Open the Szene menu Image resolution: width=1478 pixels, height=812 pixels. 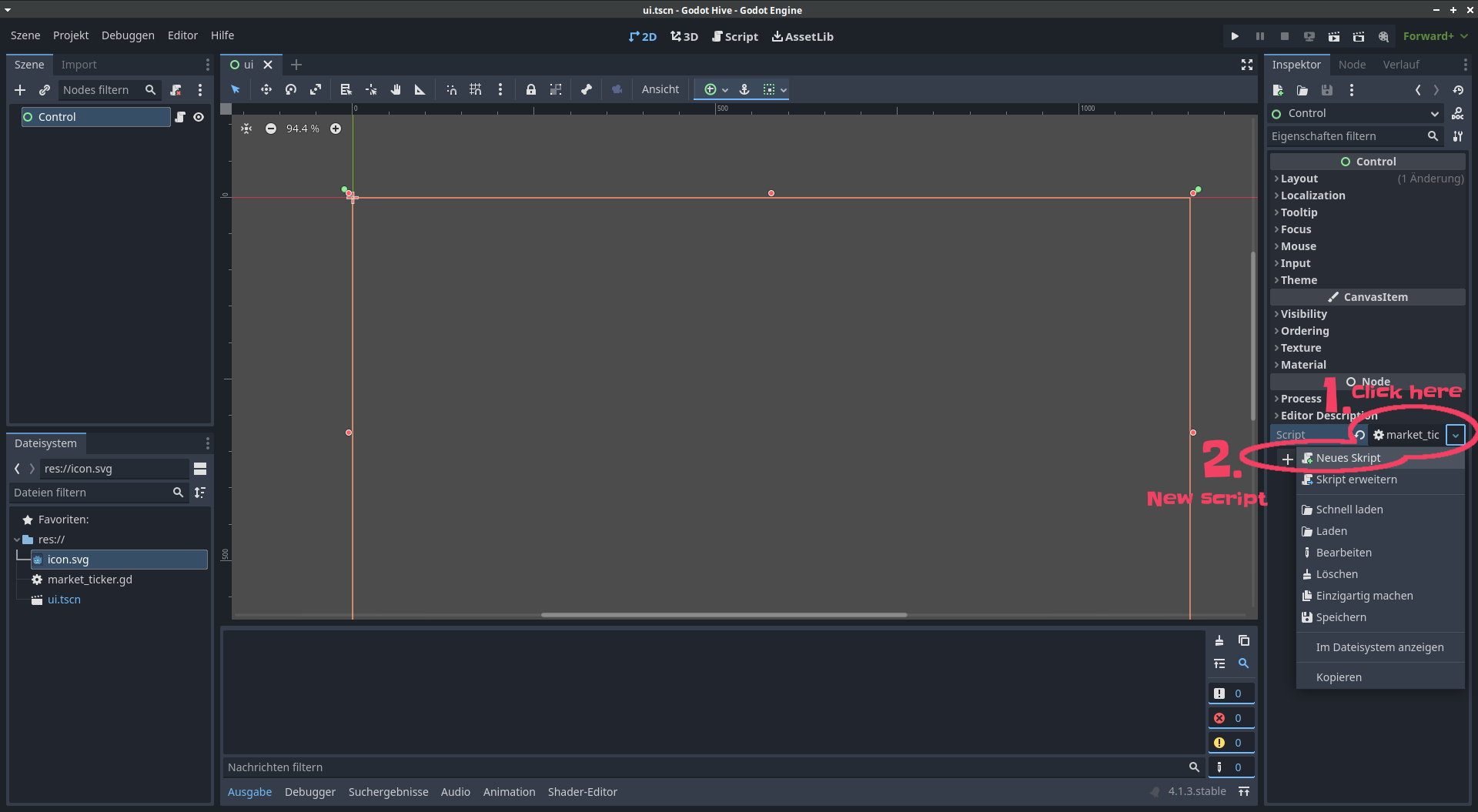pyautogui.click(x=25, y=35)
